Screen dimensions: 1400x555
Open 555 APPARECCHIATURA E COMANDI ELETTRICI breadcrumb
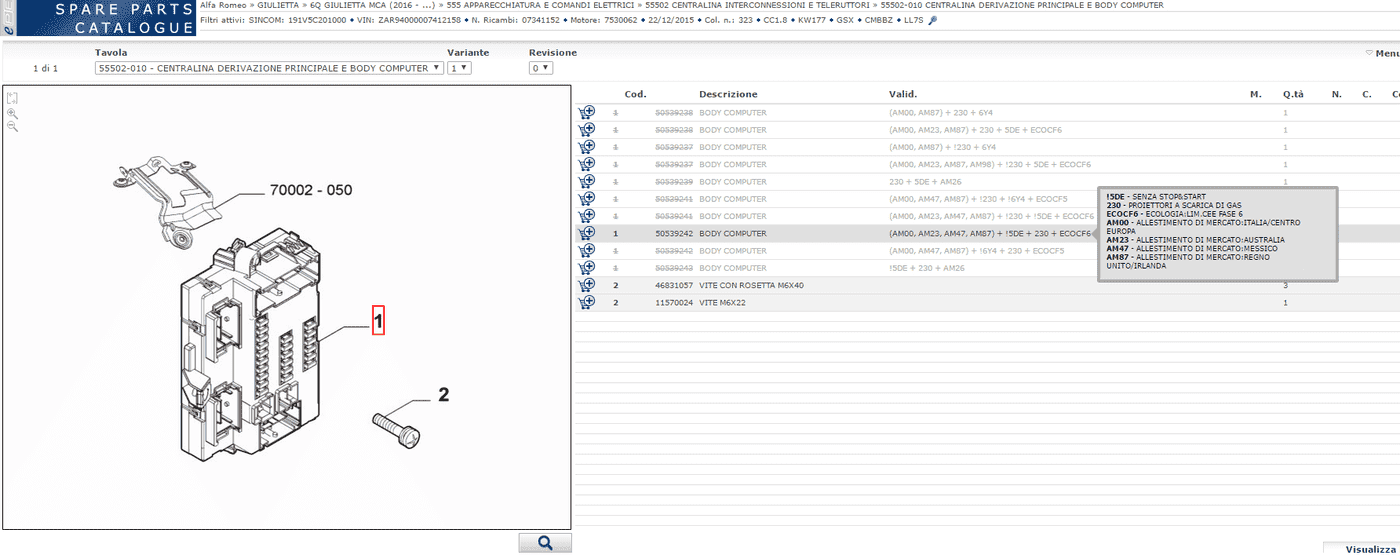tap(540, 5)
